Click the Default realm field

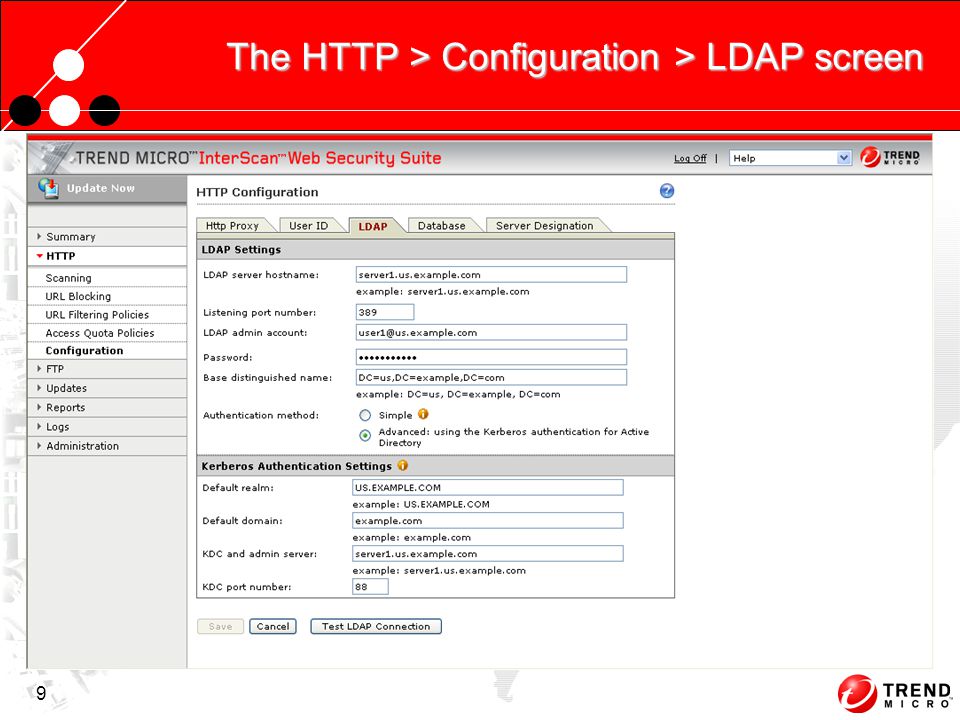click(x=488, y=487)
